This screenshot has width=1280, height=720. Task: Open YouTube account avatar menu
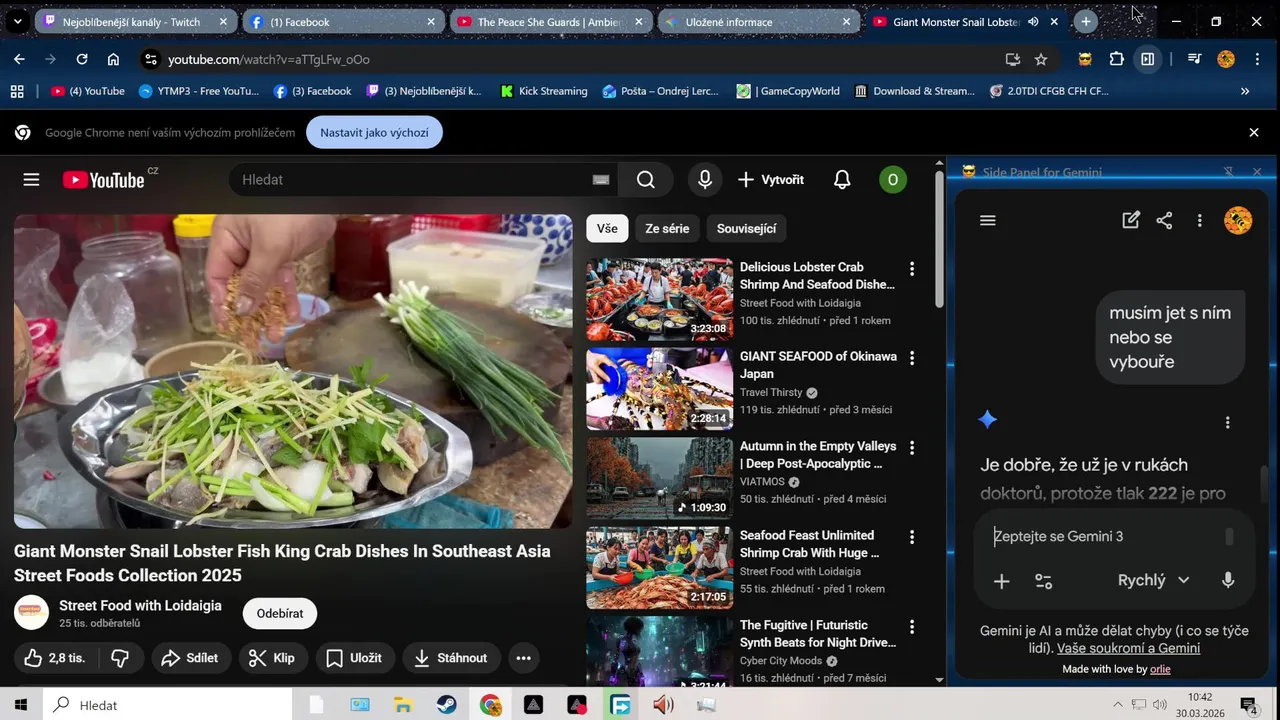(892, 180)
